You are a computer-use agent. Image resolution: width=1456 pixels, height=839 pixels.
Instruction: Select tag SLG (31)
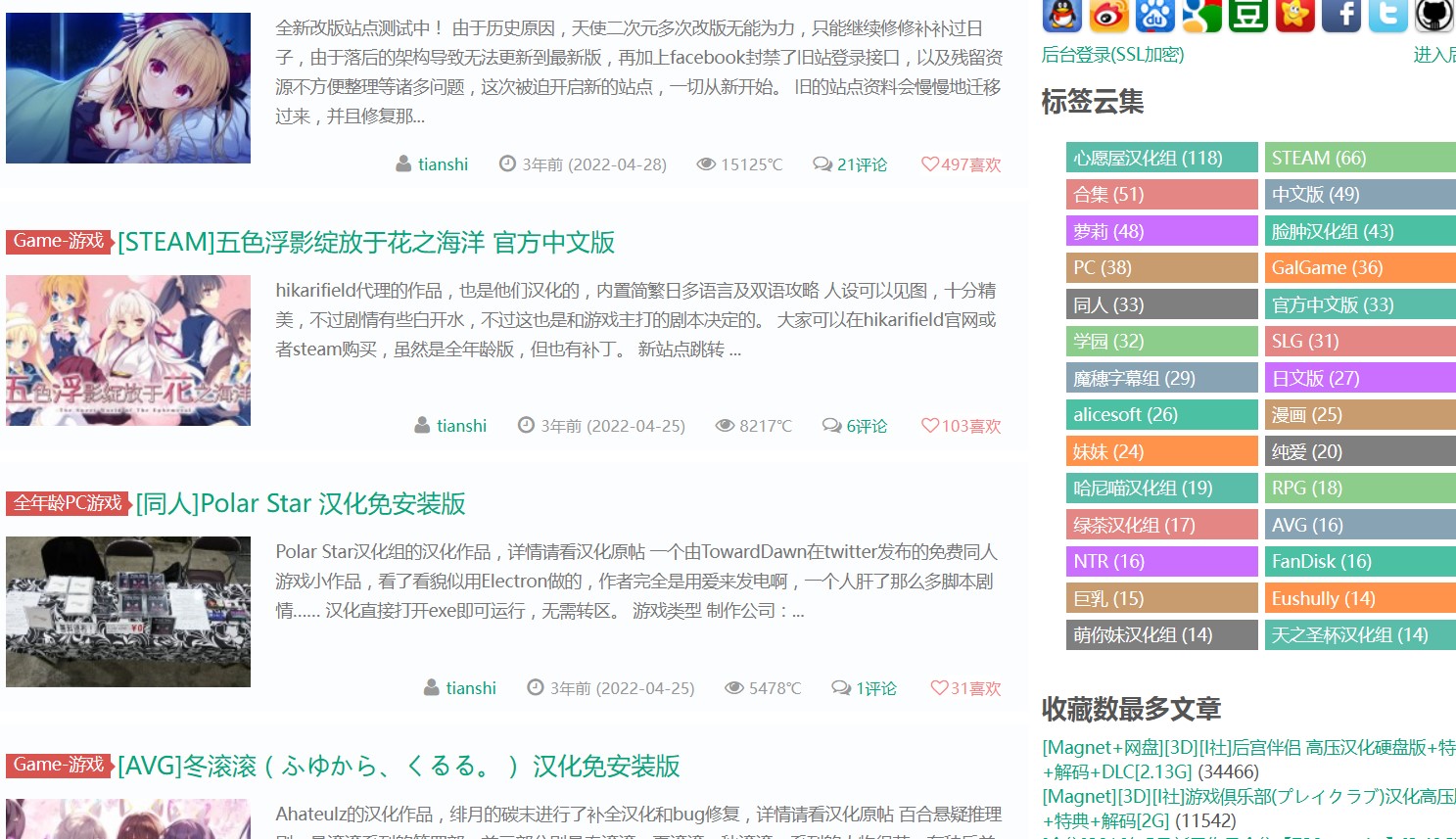[1360, 341]
